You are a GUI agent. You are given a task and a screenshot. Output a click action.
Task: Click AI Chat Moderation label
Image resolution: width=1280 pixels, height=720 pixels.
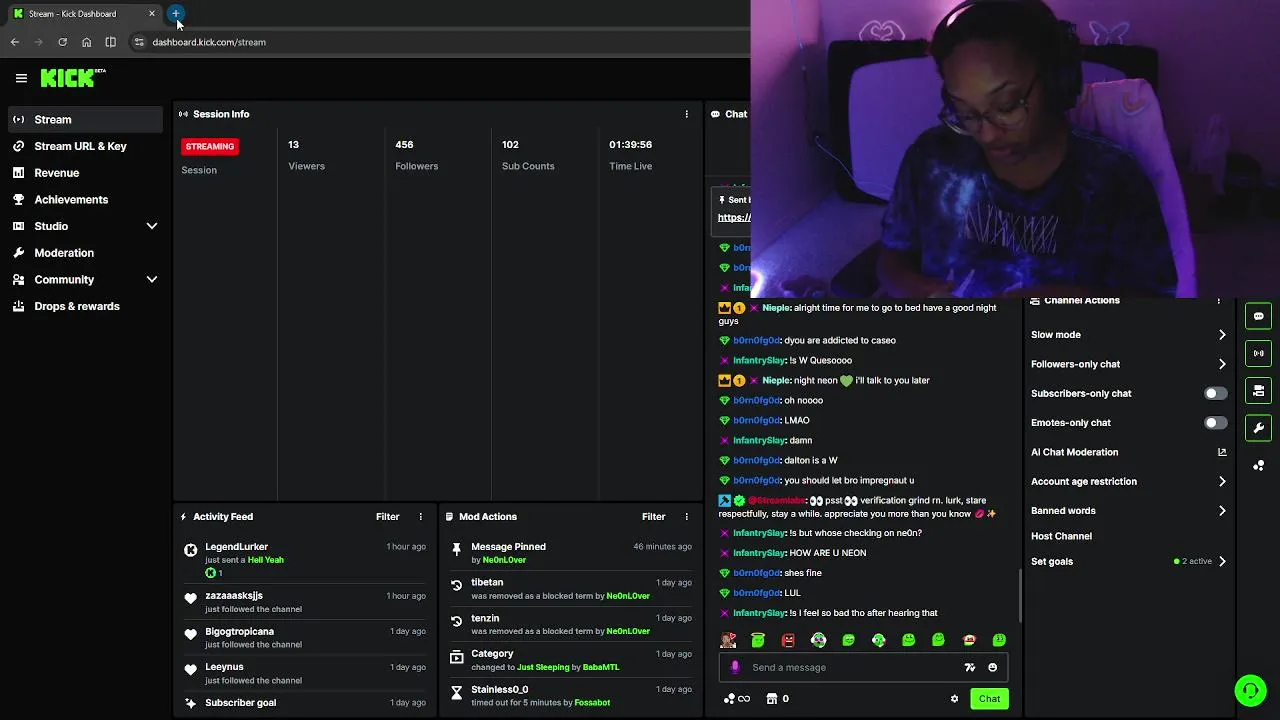[1074, 452]
